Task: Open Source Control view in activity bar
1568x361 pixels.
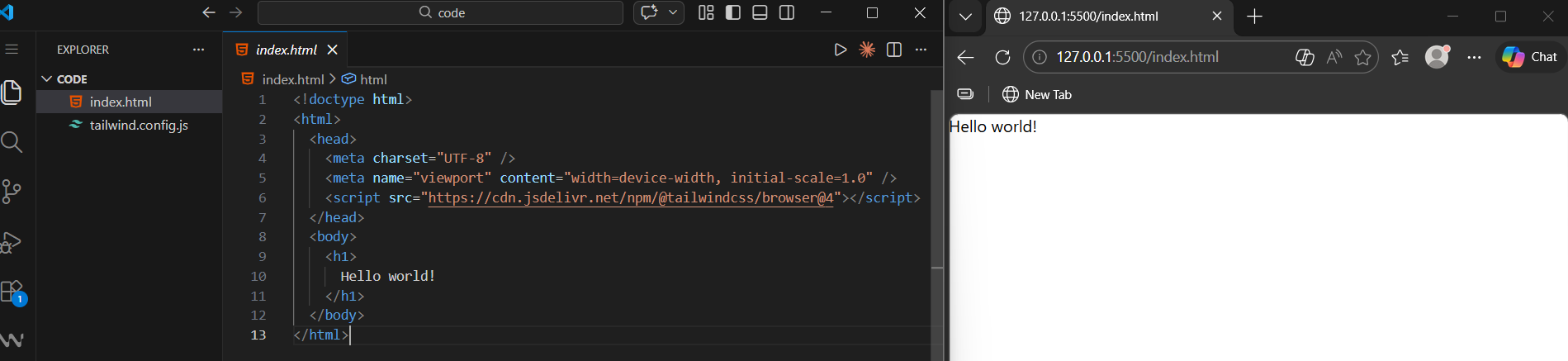Action: coord(12,192)
